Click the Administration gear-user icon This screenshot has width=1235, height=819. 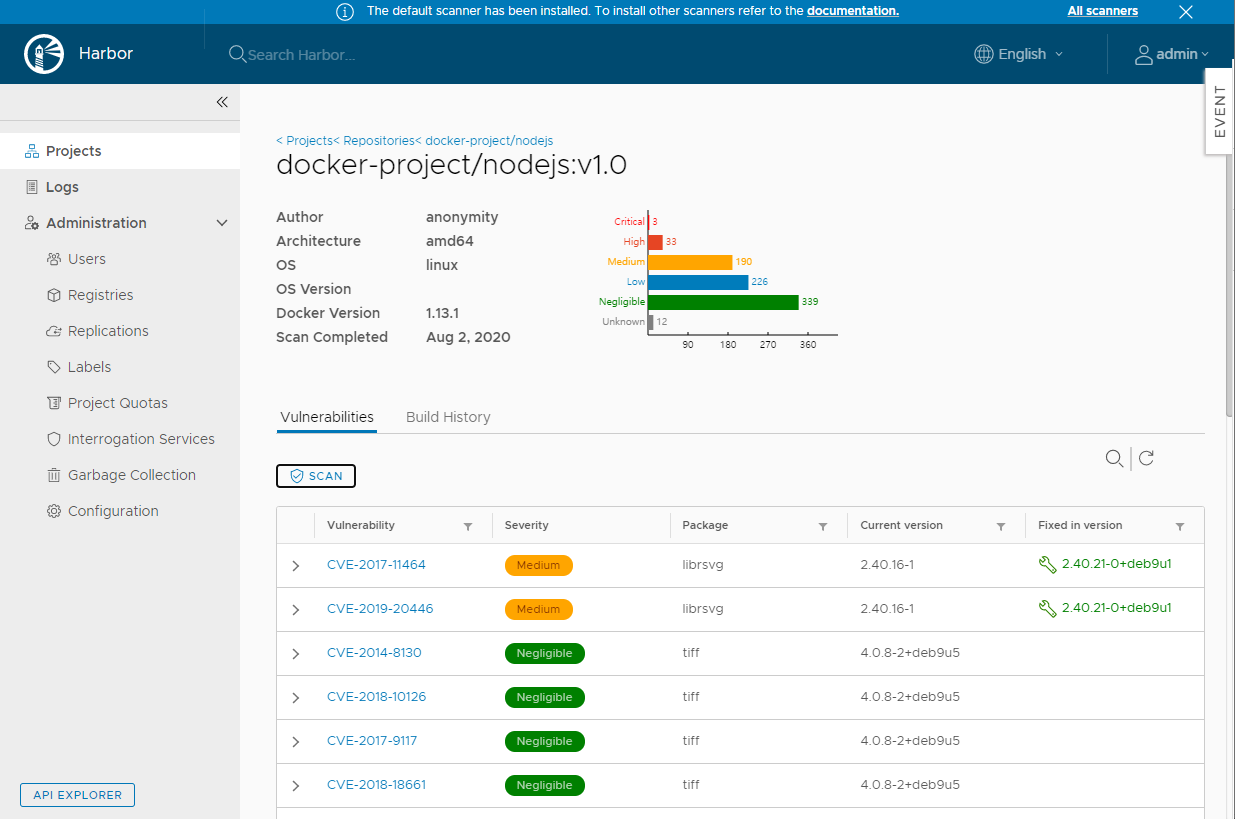[32, 223]
